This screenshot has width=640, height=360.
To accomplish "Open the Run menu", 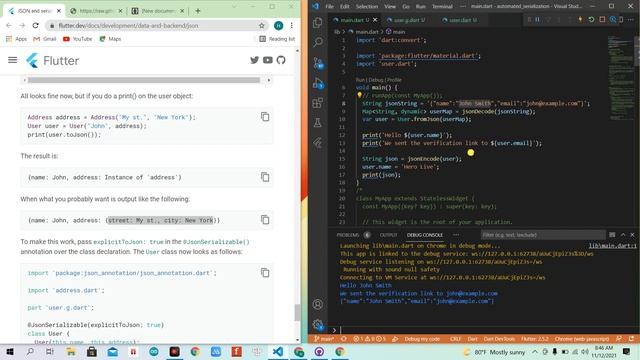I will click(x=420, y=6).
